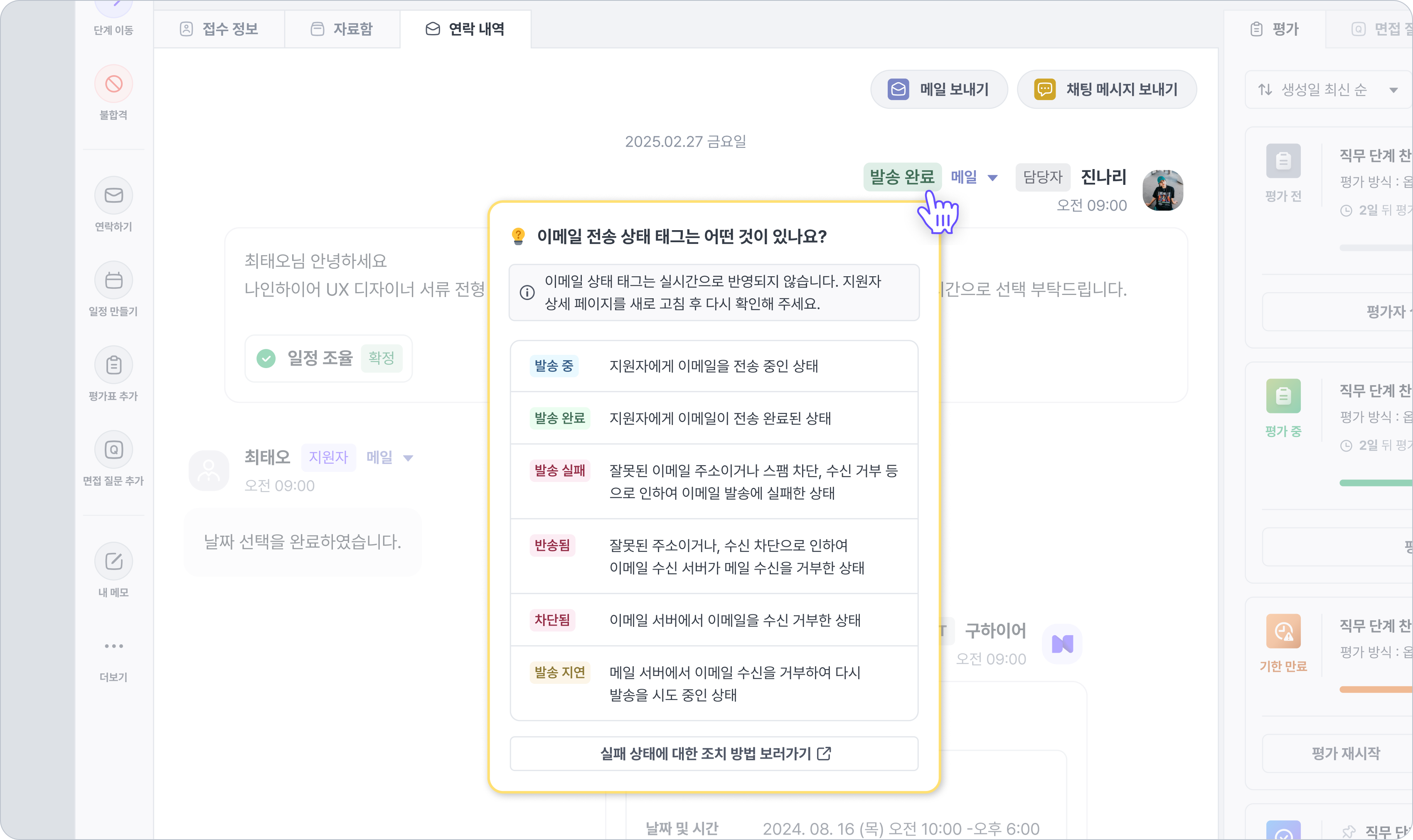Open the 연락하기 mail icon in sidebar

tap(114, 196)
